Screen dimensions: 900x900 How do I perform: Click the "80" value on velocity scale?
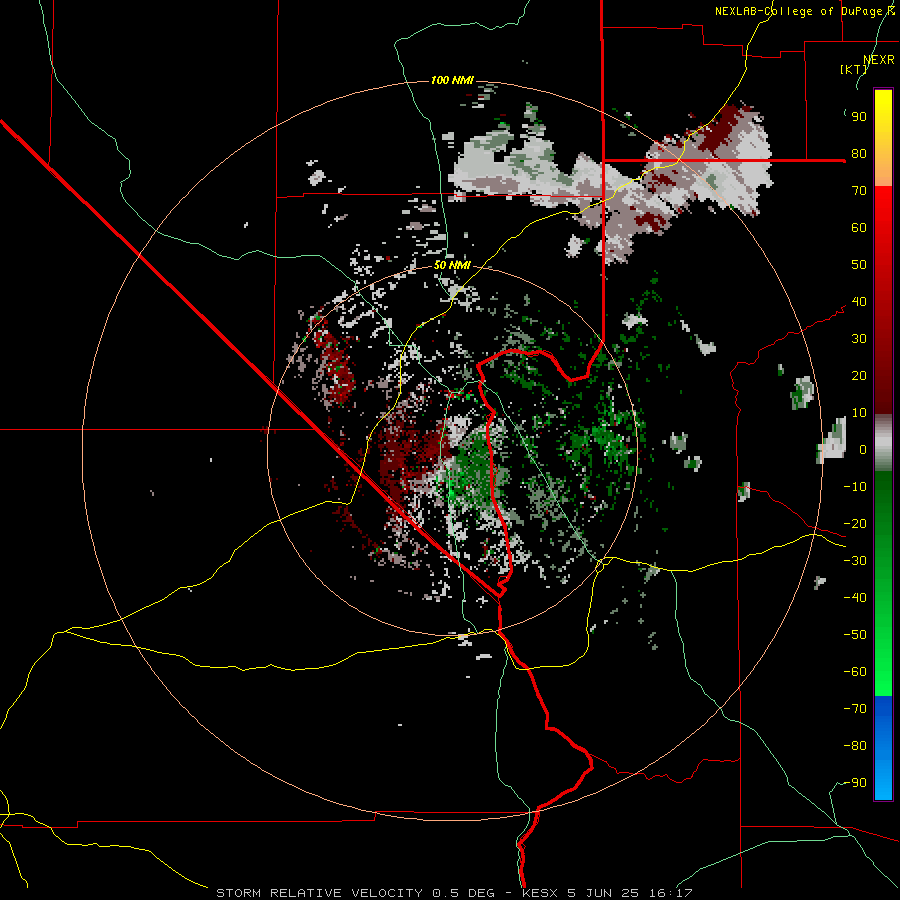pos(859,154)
